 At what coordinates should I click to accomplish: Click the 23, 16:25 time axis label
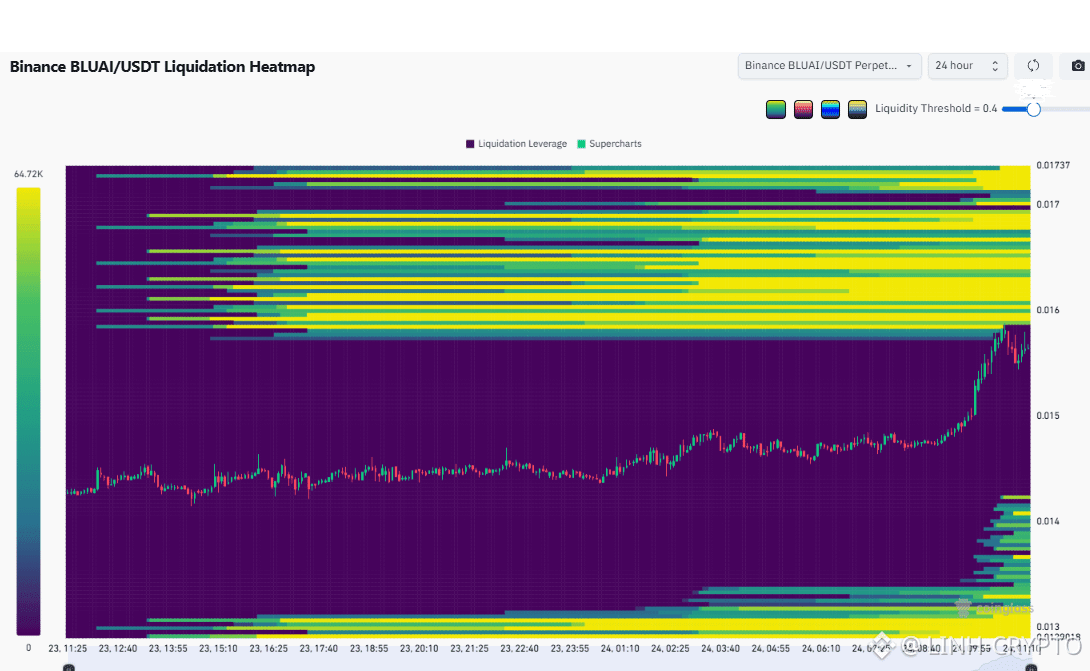click(268, 648)
